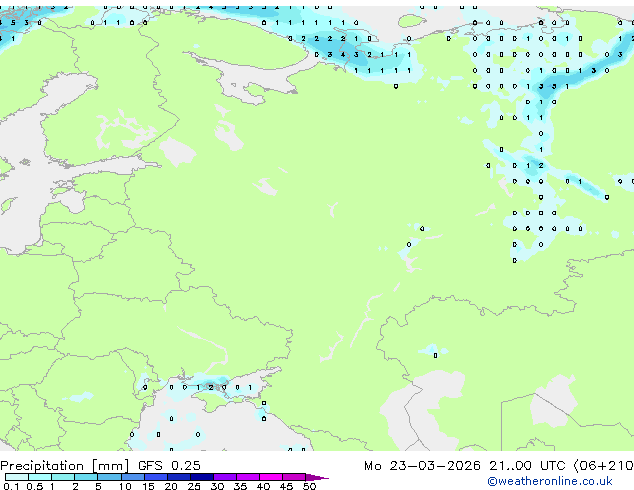Click the 5–10 mm light blue swatch
The image size is (634, 490).
(109, 477)
